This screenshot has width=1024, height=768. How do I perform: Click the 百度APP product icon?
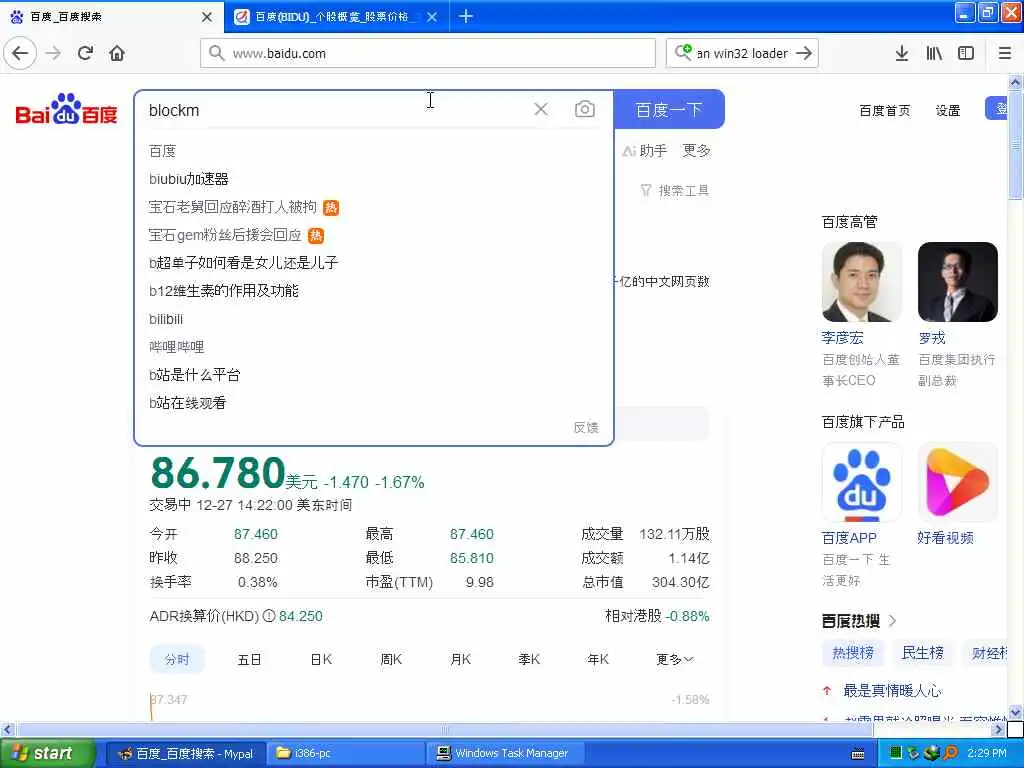pyautogui.click(x=861, y=483)
